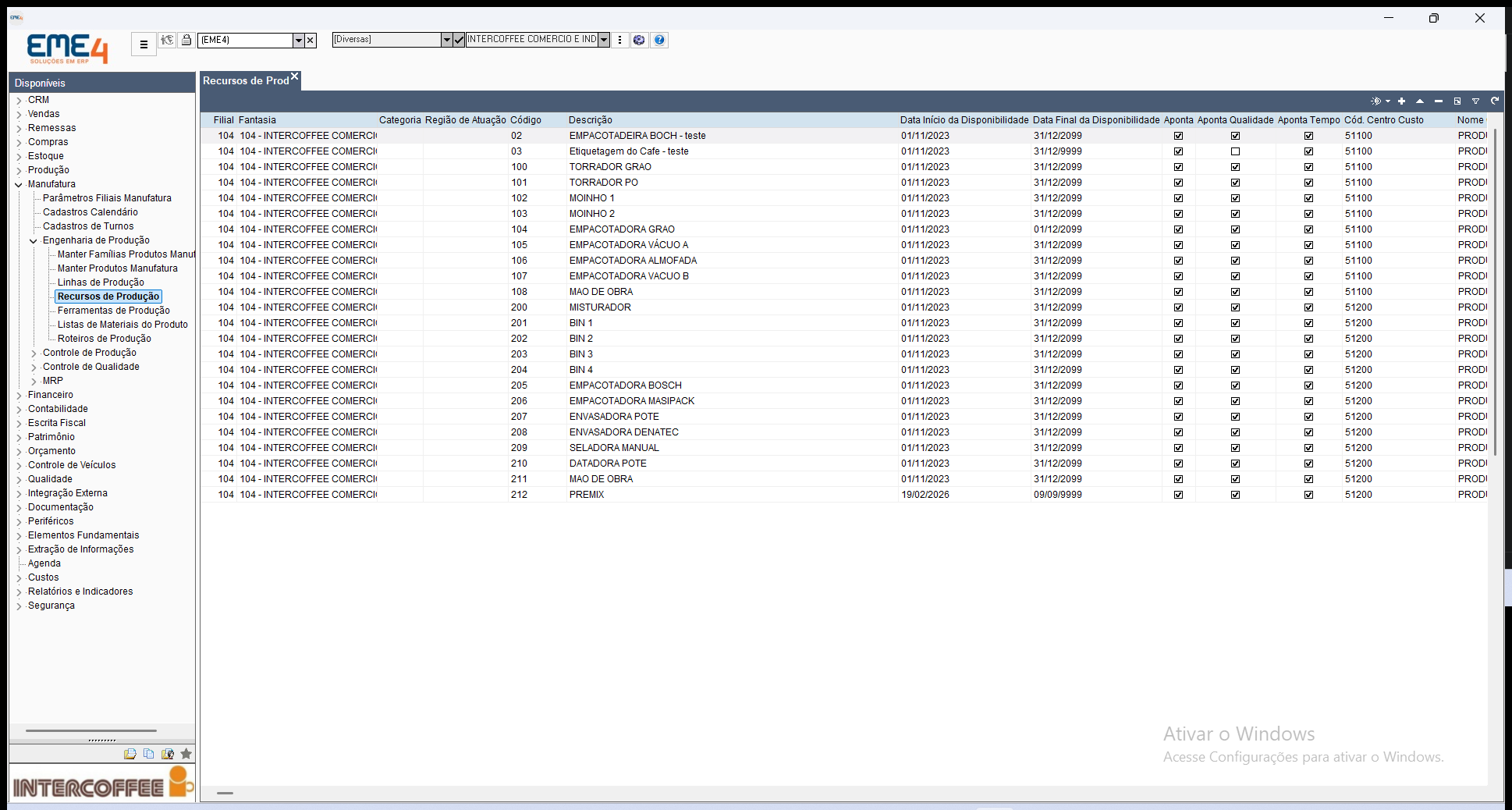Click the folder with user icon in sidebar footer

167,754
